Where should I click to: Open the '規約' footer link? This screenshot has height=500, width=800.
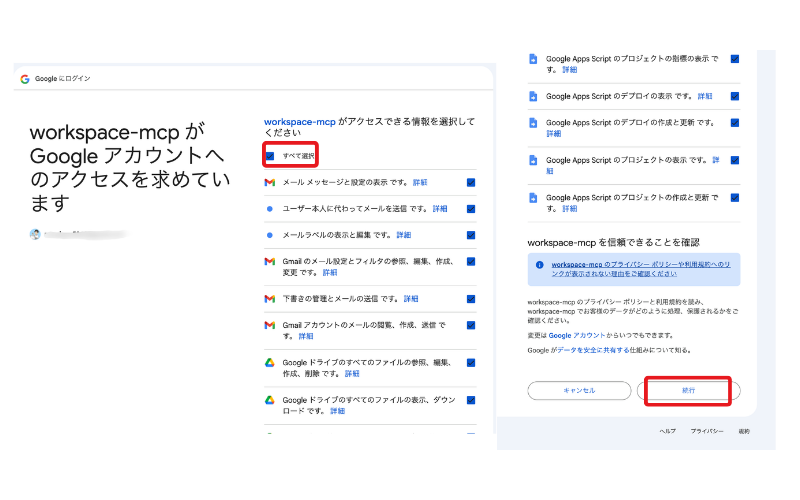tap(744, 432)
